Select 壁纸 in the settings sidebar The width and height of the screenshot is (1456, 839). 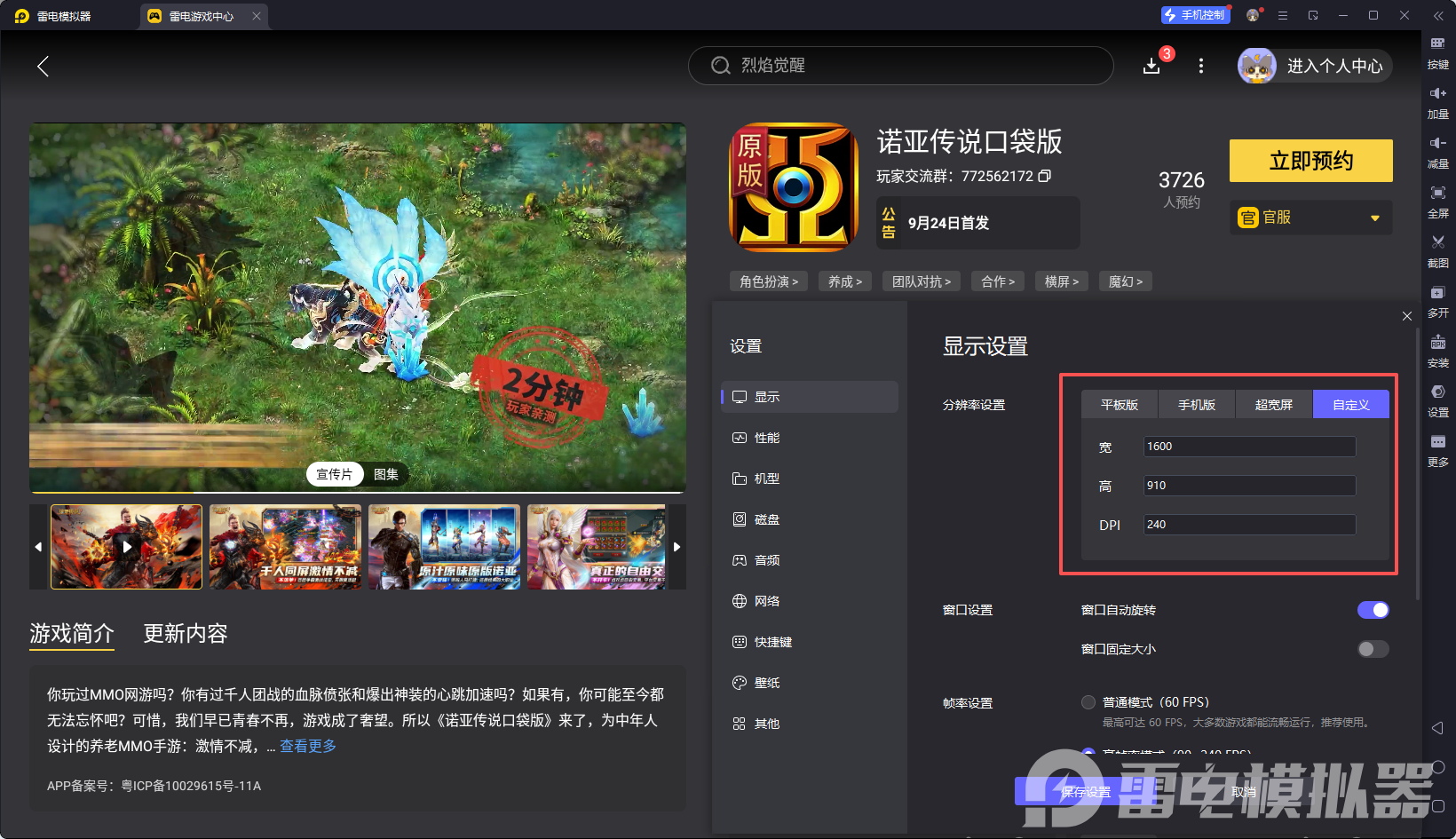(x=810, y=683)
